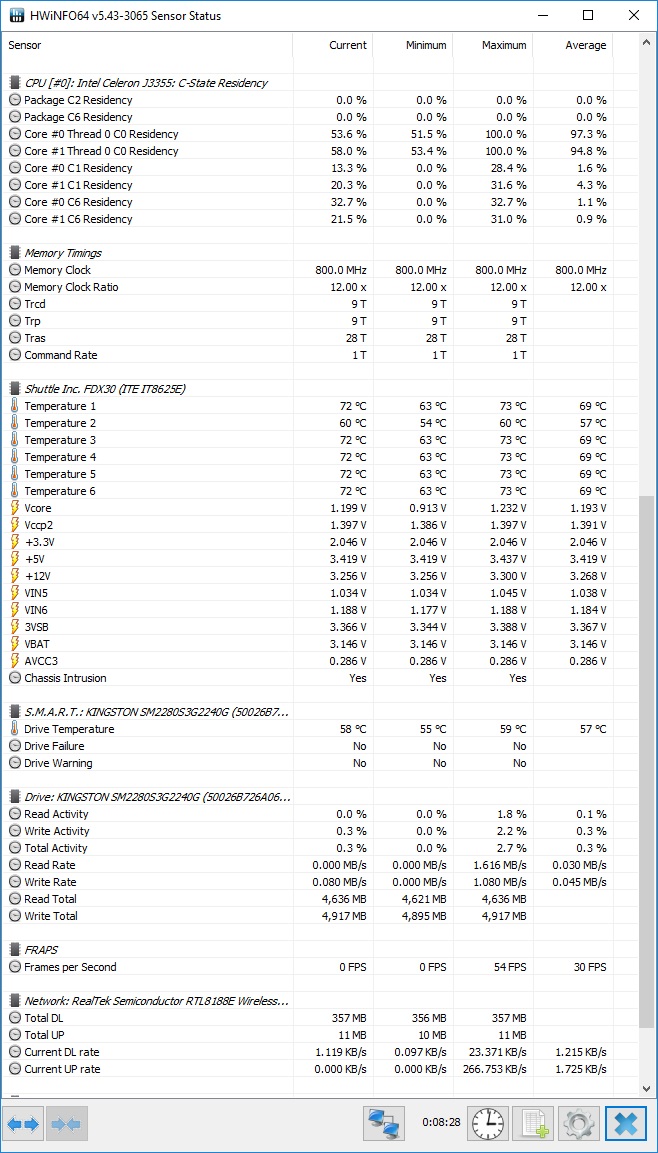This screenshot has height=1153, width=658.
Task: Click the vertical scrollbar thumb
Action: (646, 761)
